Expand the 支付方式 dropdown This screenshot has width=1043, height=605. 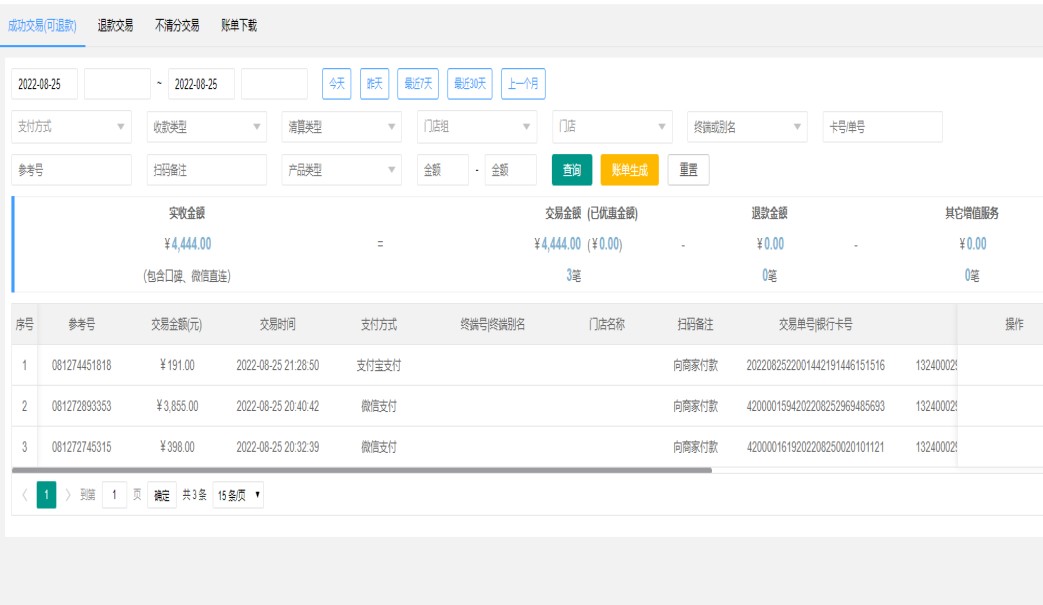72,127
